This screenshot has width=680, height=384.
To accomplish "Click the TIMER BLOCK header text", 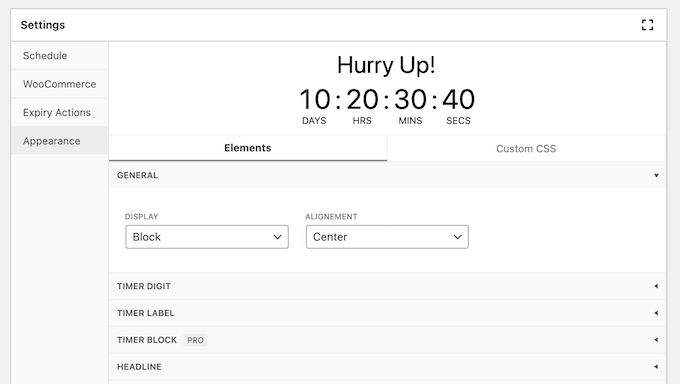I will point(147,340).
